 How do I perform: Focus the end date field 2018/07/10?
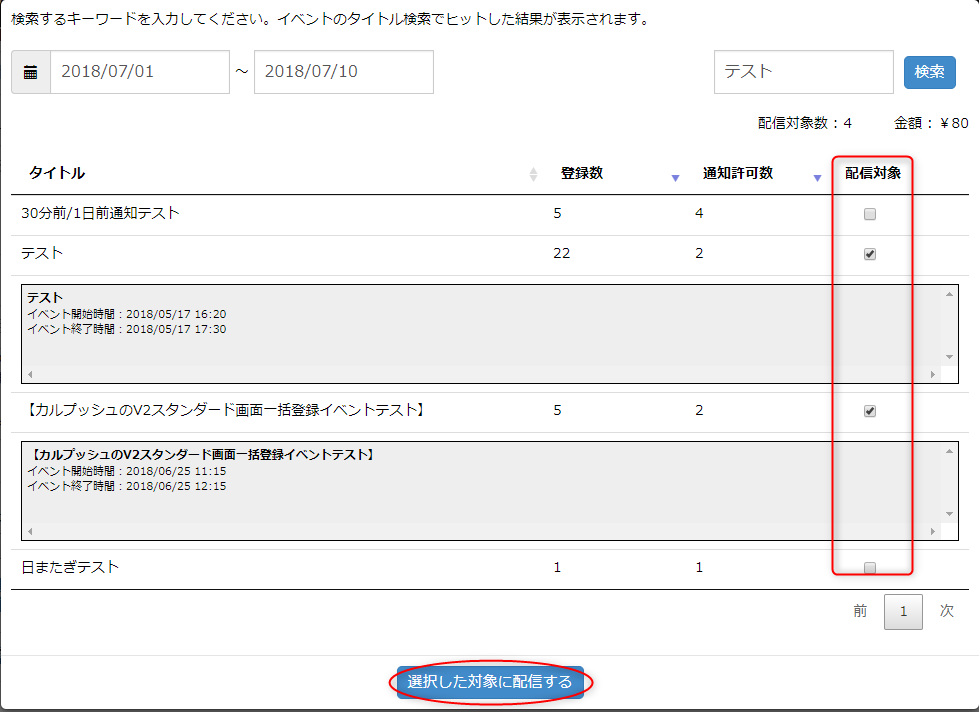343,72
